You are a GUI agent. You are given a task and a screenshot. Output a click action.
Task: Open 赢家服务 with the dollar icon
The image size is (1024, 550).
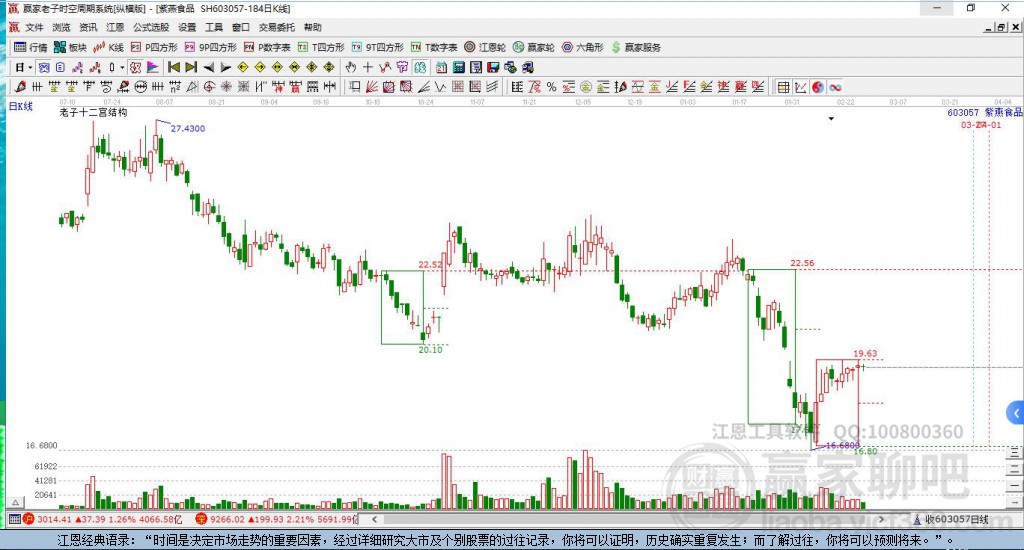636,47
